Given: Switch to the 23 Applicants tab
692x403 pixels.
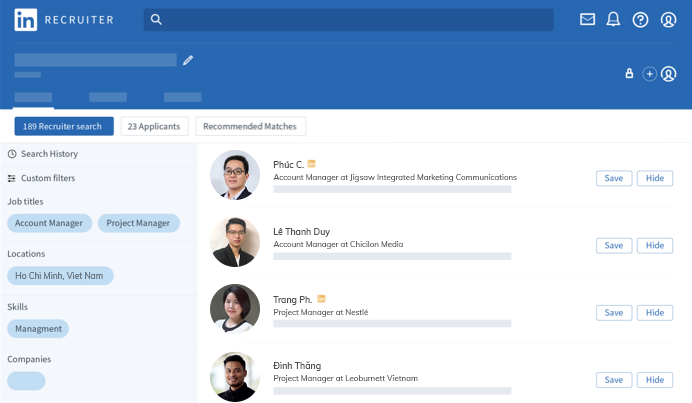Looking at the screenshot, I should pyautogui.click(x=154, y=126).
